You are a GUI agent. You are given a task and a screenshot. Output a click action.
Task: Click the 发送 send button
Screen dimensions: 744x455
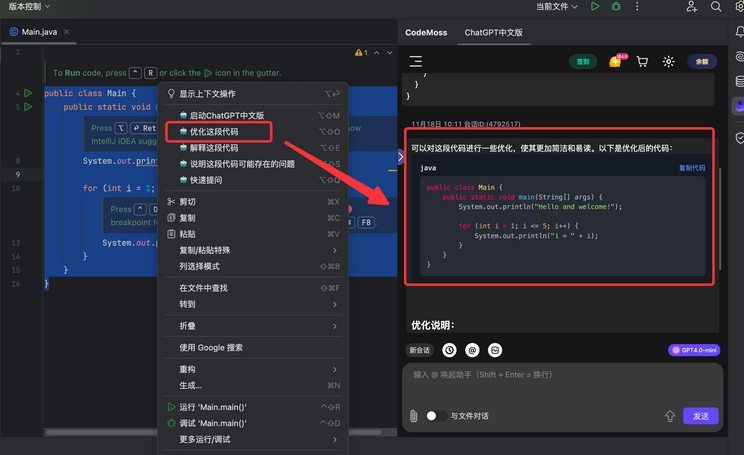pyautogui.click(x=700, y=416)
